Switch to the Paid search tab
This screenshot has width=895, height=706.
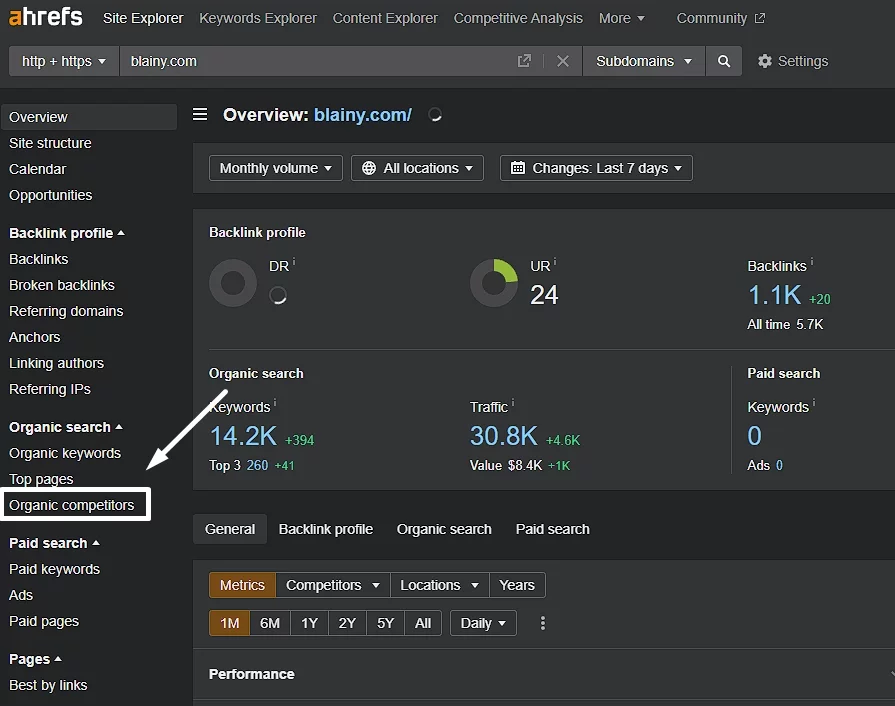click(552, 529)
